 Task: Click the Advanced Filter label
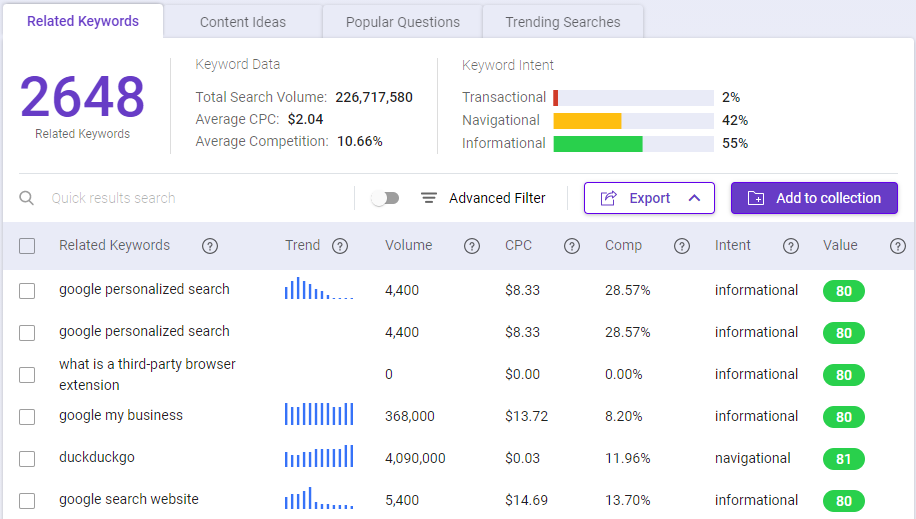click(x=497, y=198)
